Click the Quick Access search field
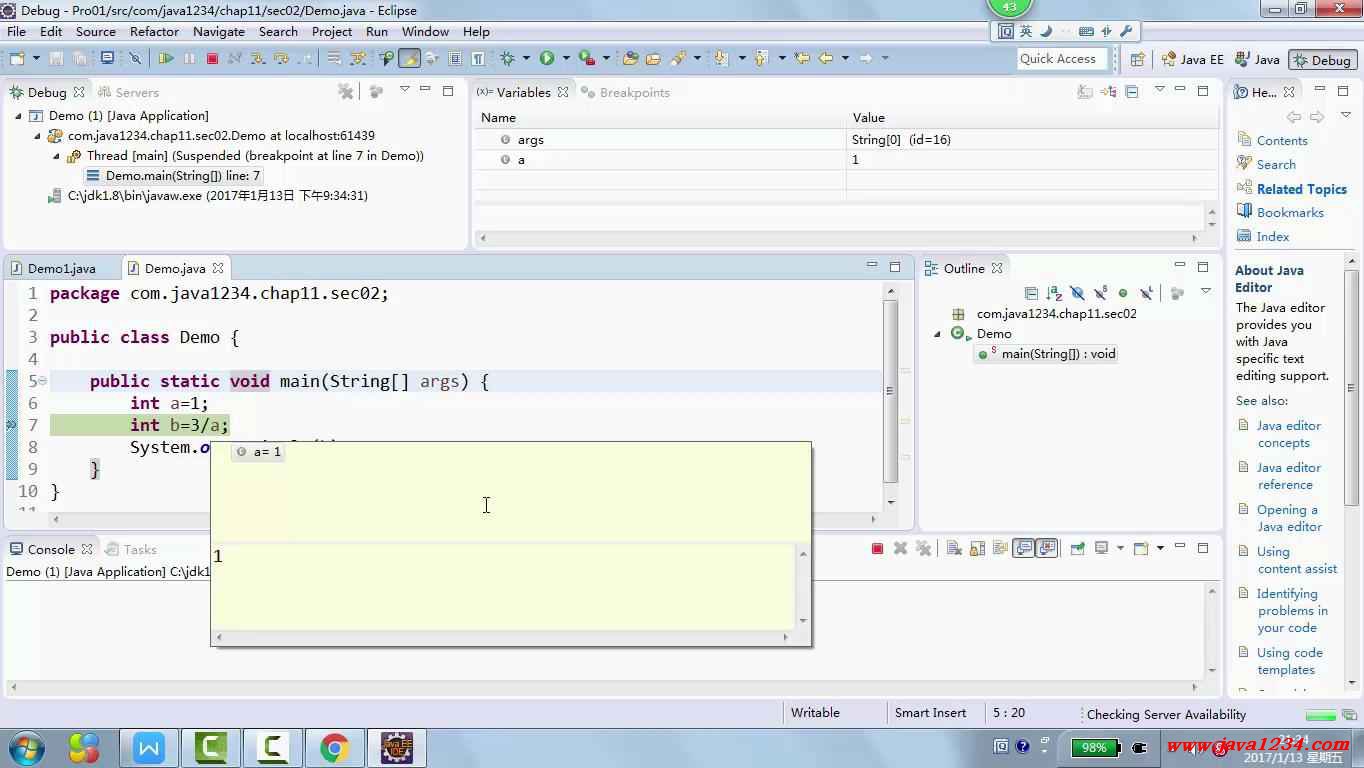Image resolution: width=1364 pixels, height=768 pixels. pos(1062,59)
